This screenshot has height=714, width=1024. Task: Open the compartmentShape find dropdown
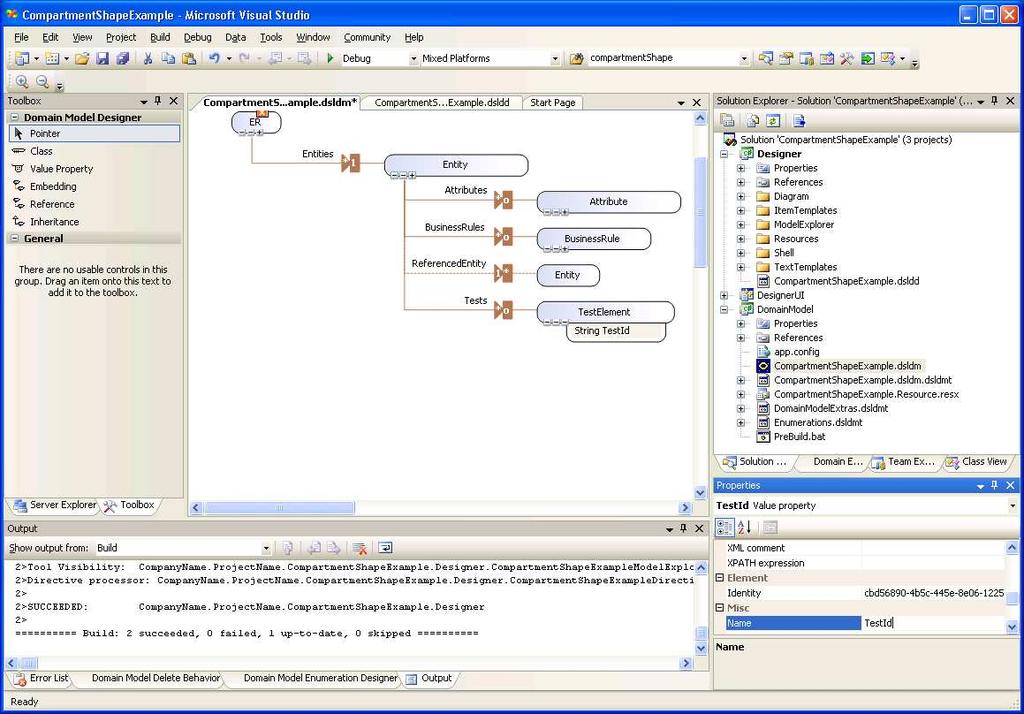pyautogui.click(x=744, y=59)
